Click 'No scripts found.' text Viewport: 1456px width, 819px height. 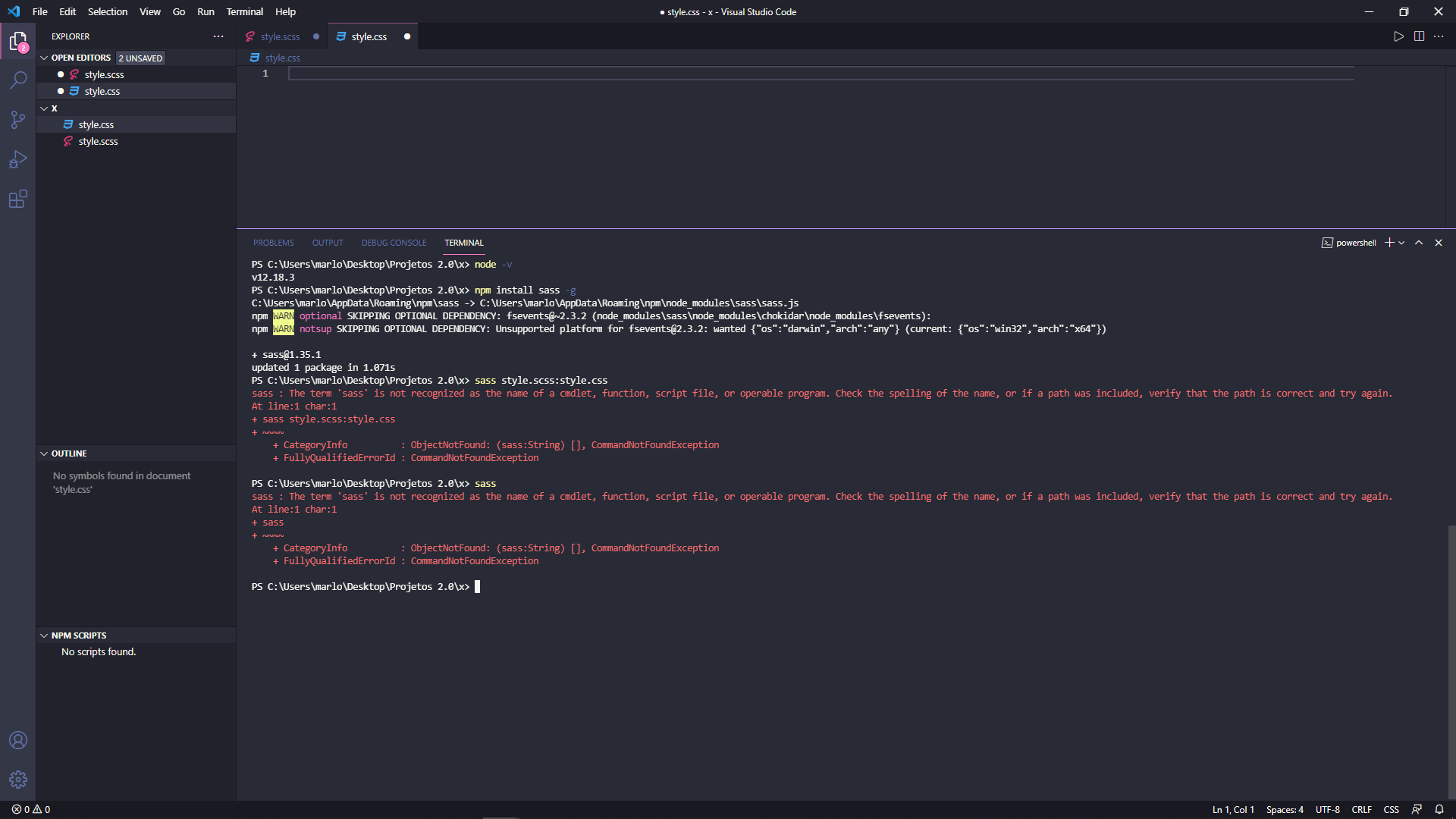[99, 652]
